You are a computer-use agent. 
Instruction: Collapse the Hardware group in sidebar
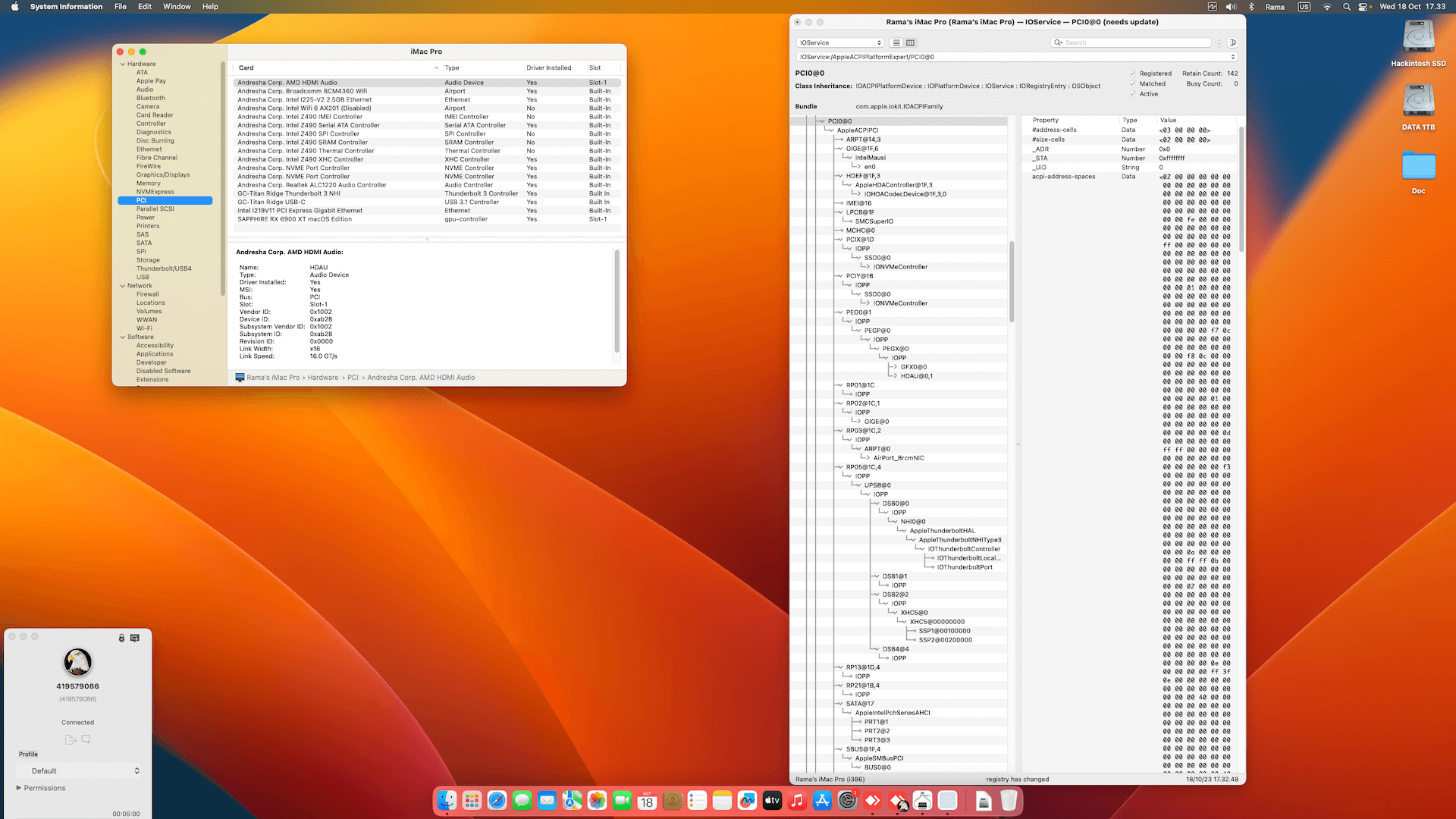123,64
